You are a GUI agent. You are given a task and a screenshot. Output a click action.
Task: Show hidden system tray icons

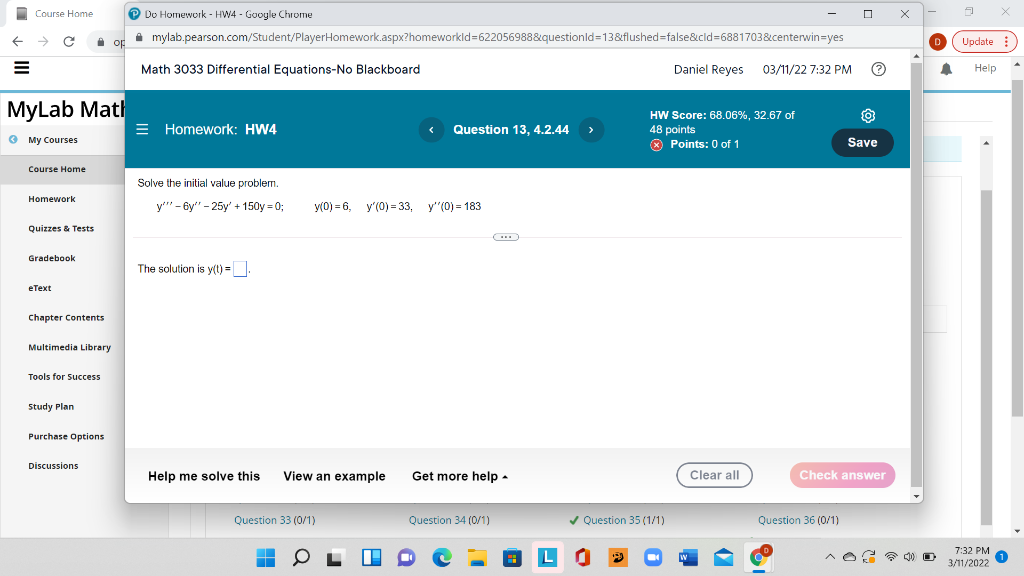[x=829, y=557]
